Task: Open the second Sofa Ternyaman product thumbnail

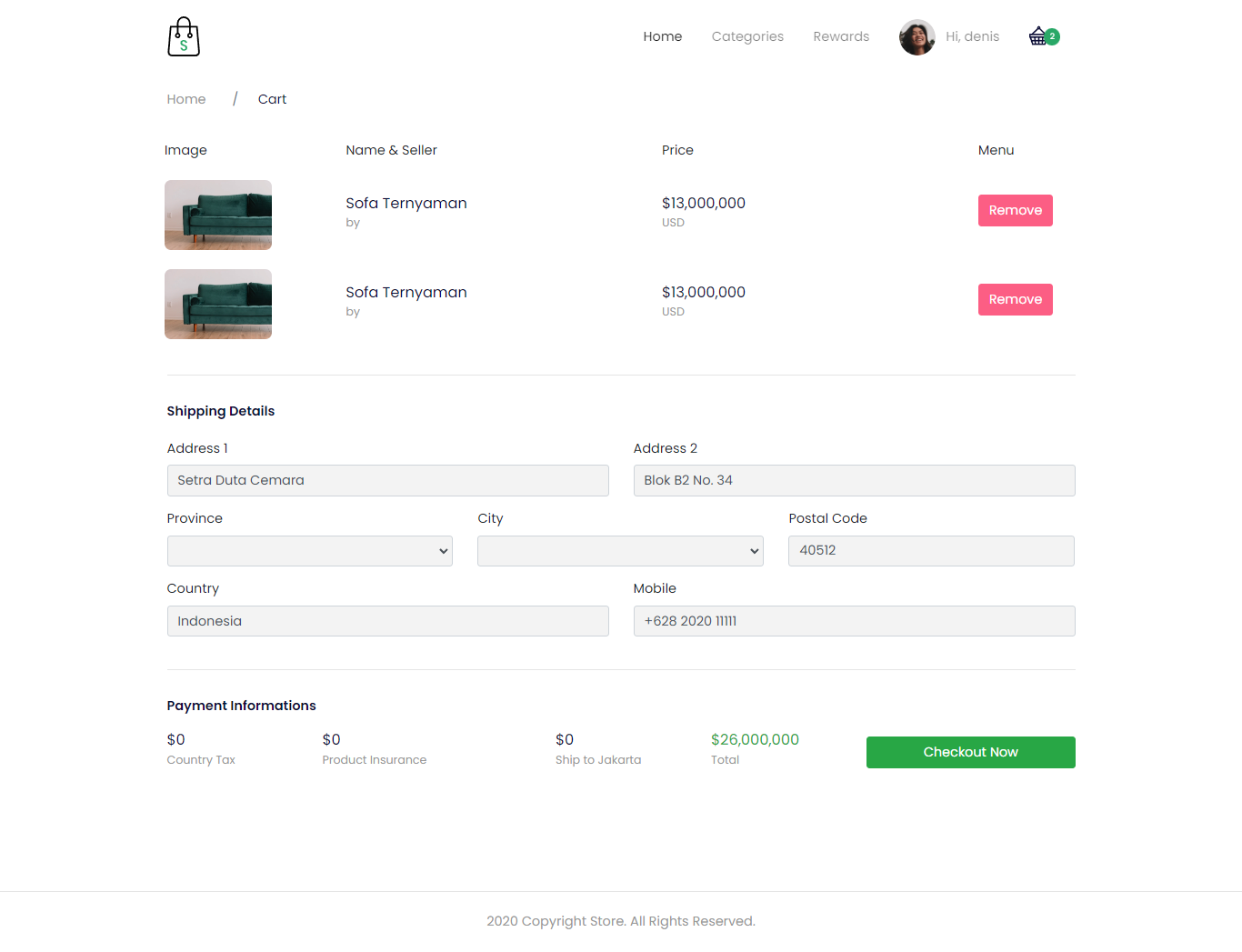Action: 217,304
